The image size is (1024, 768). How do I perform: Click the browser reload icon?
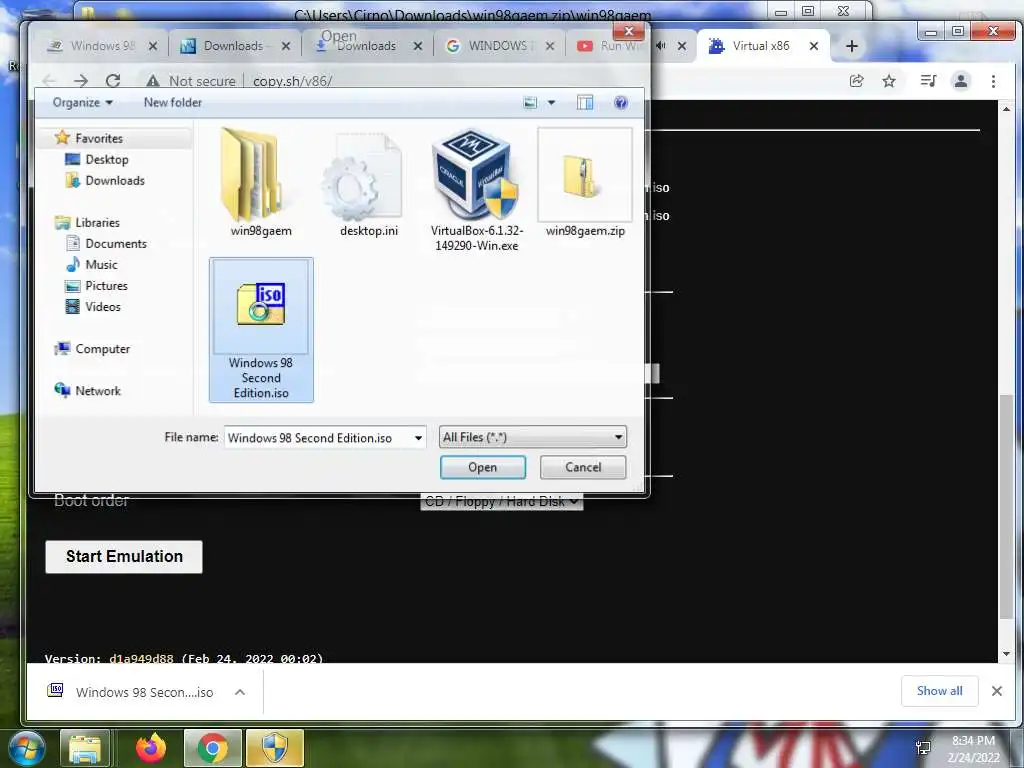pos(113,81)
